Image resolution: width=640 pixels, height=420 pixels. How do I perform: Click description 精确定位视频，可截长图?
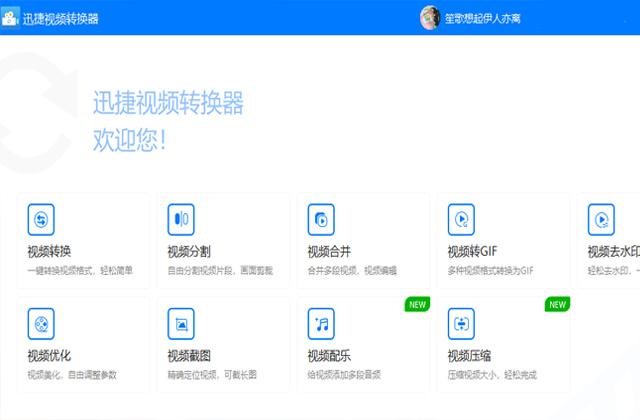[x=212, y=375]
